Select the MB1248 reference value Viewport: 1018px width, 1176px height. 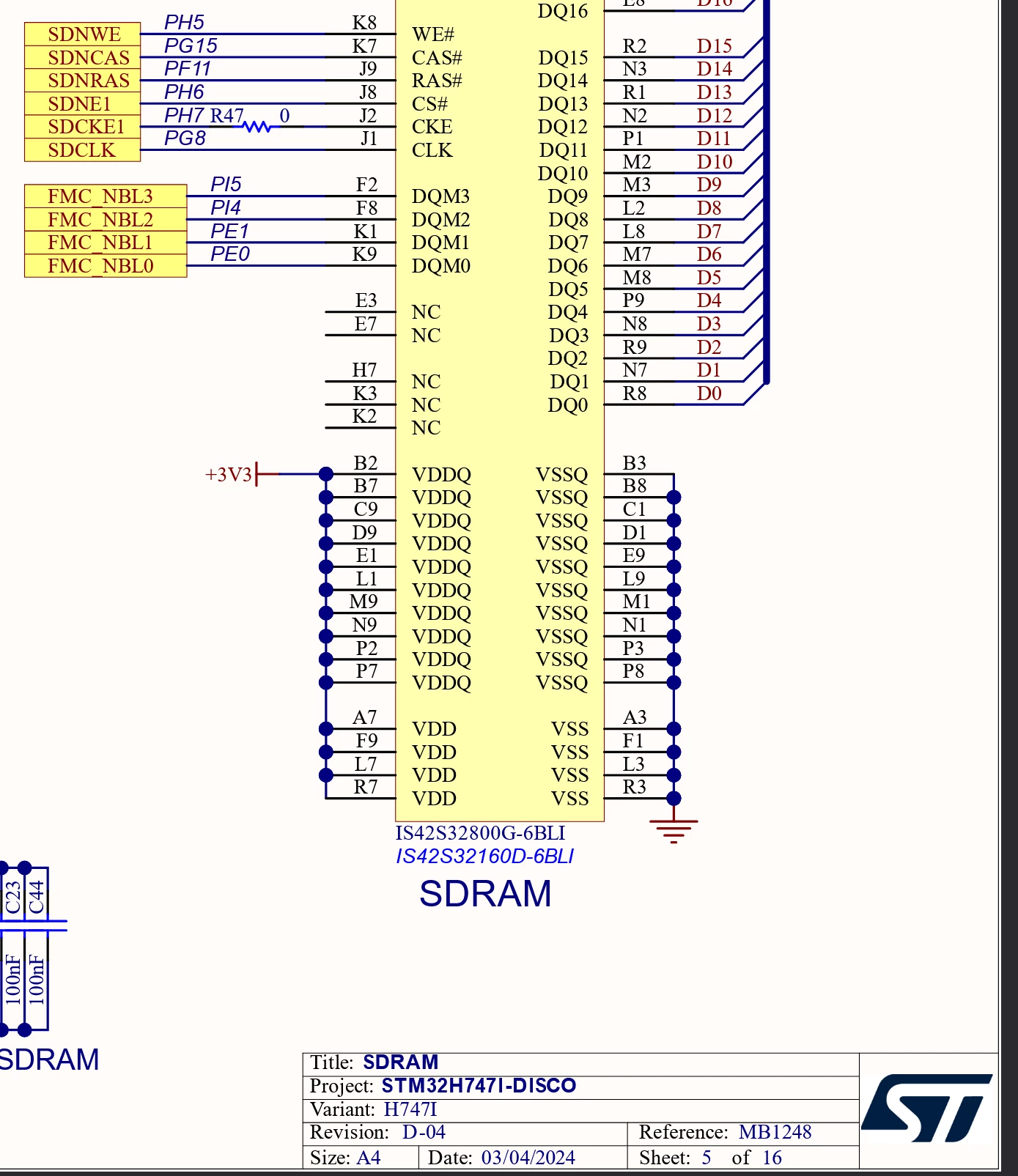tap(775, 1133)
